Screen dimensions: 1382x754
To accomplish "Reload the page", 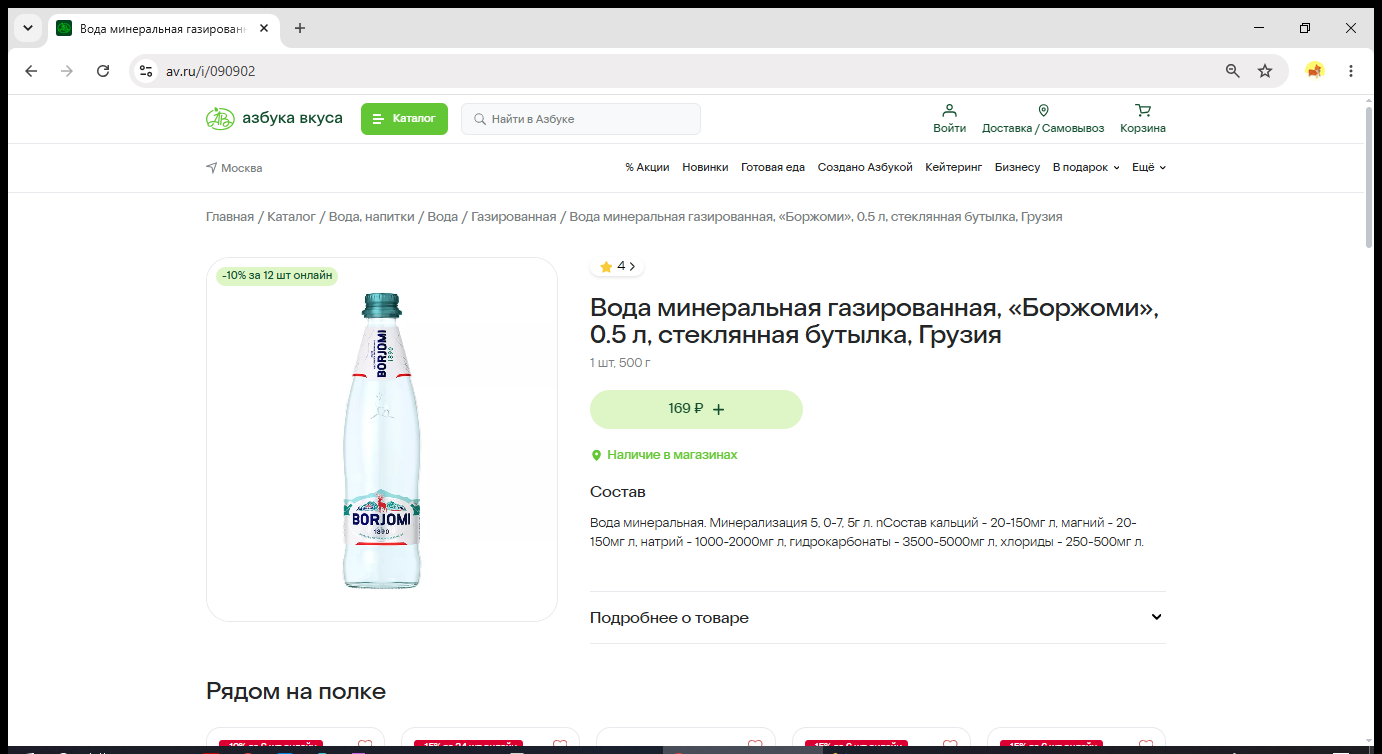I will (x=103, y=71).
